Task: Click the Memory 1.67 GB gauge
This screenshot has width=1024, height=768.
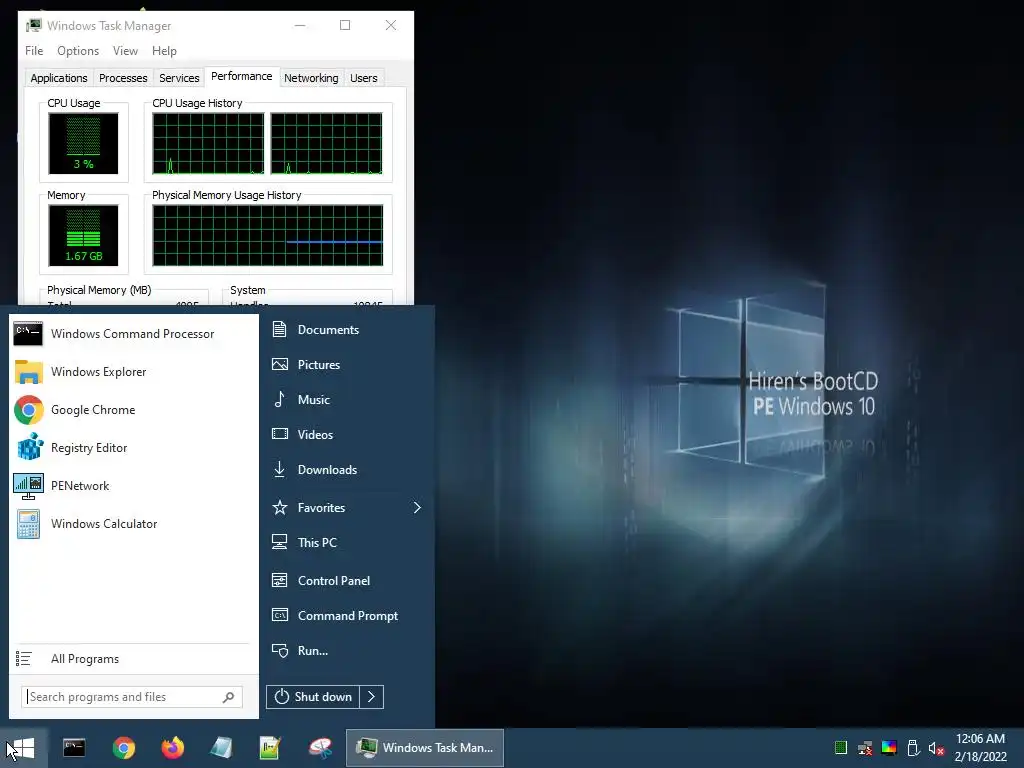Action: tap(84, 235)
